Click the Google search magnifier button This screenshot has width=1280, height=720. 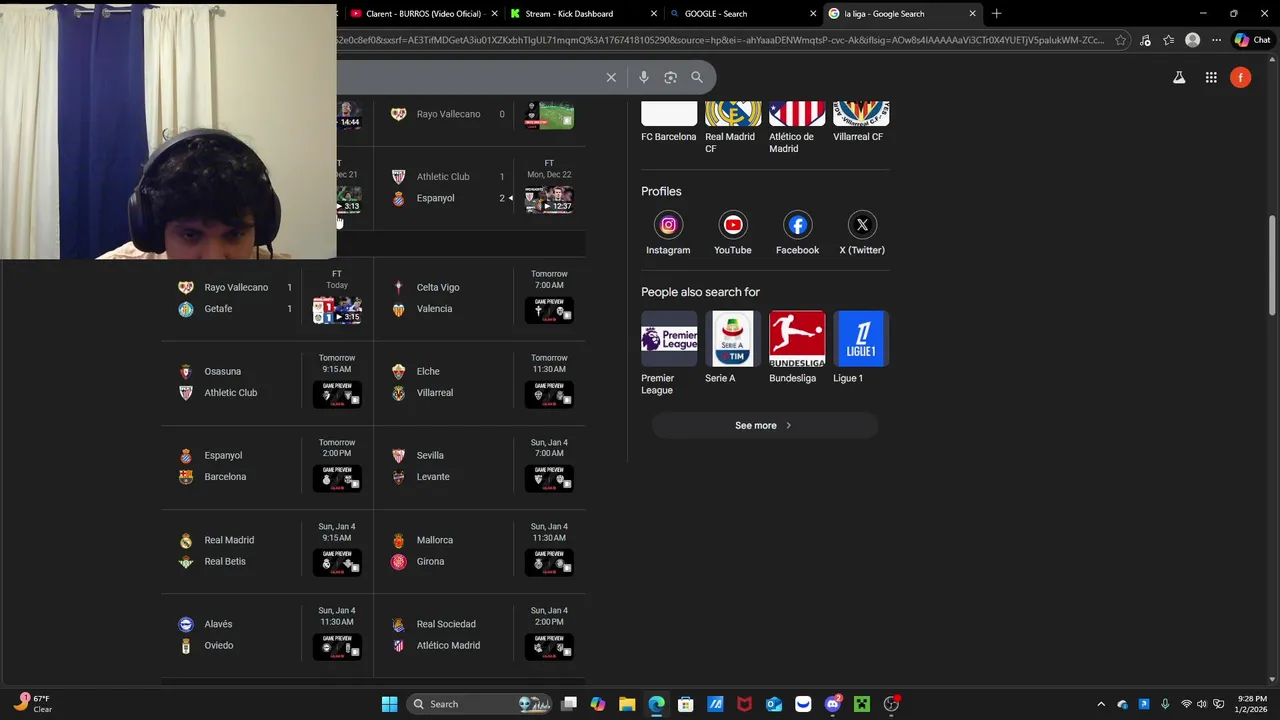697,77
